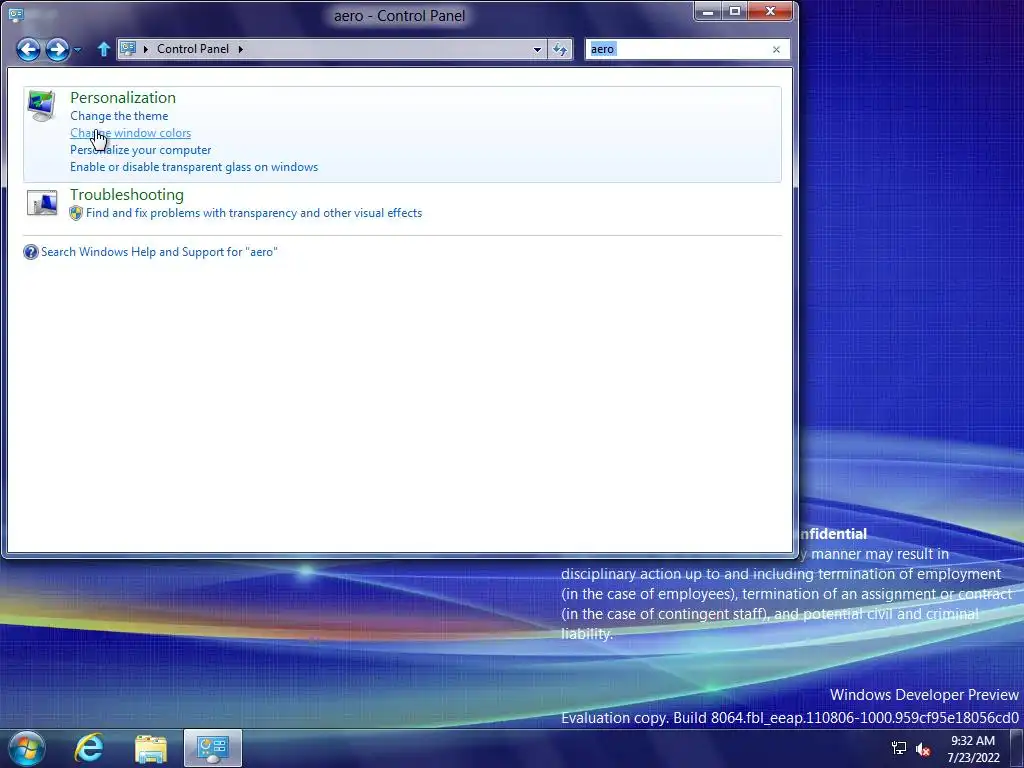Open the recent pages dropdown arrow
This screenshot has height=768, width=1024.
pyautogui.click(x=78, y=50)
